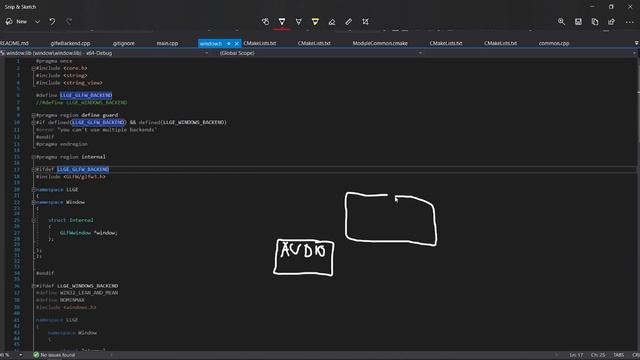The image size is (640, 360).
Task: Click the GLFWwindow *window; line
Action: point(89,233)
